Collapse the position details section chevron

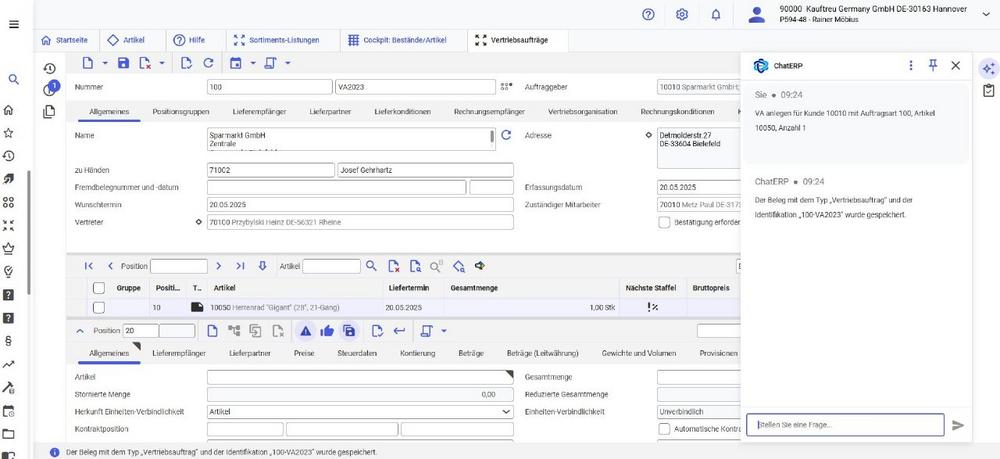[x=80, y=330]
